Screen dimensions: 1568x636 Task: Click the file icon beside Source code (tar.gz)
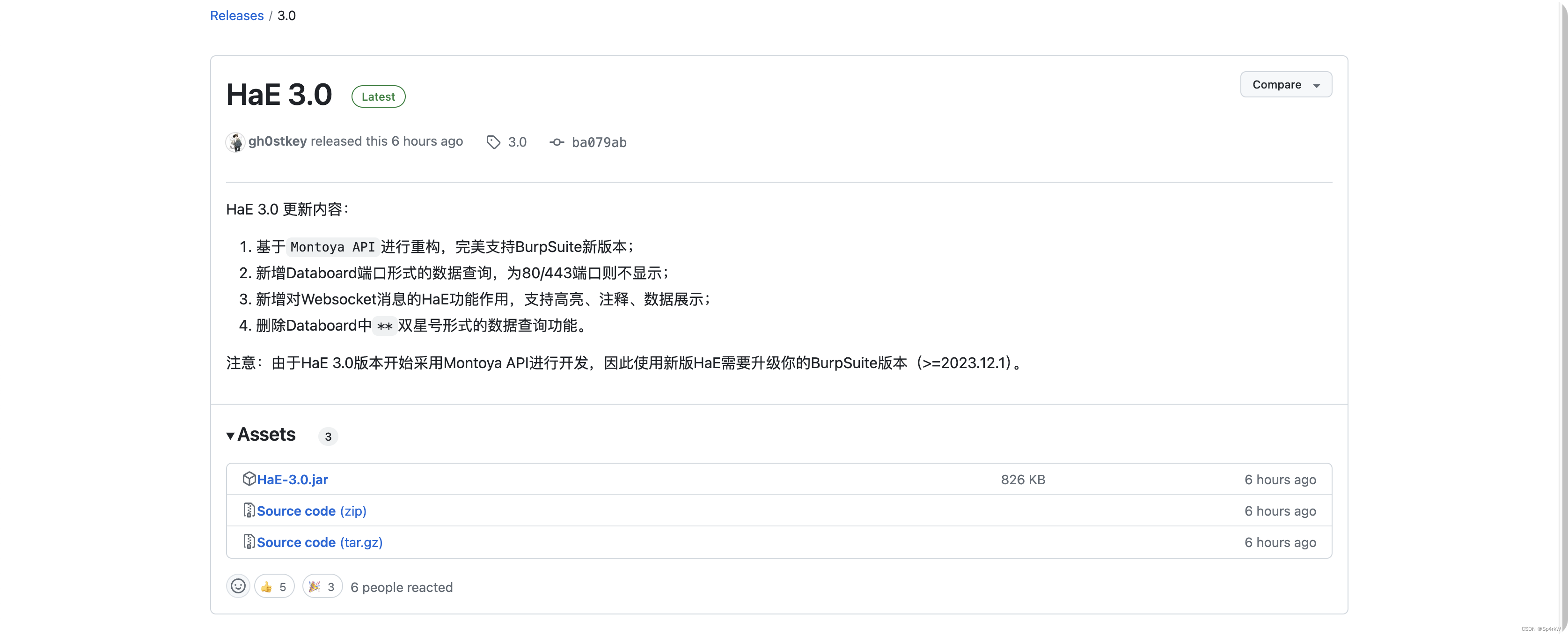(x=249, y=541)
